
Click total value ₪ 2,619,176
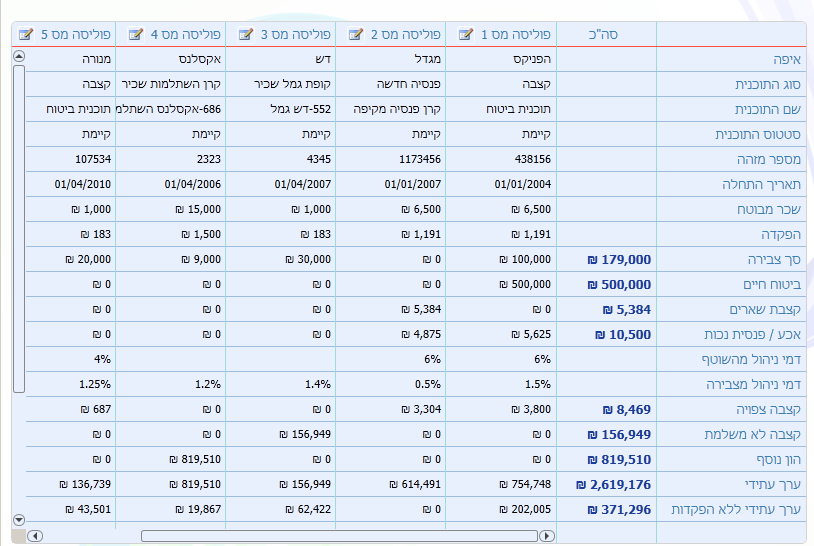[613, 484]
